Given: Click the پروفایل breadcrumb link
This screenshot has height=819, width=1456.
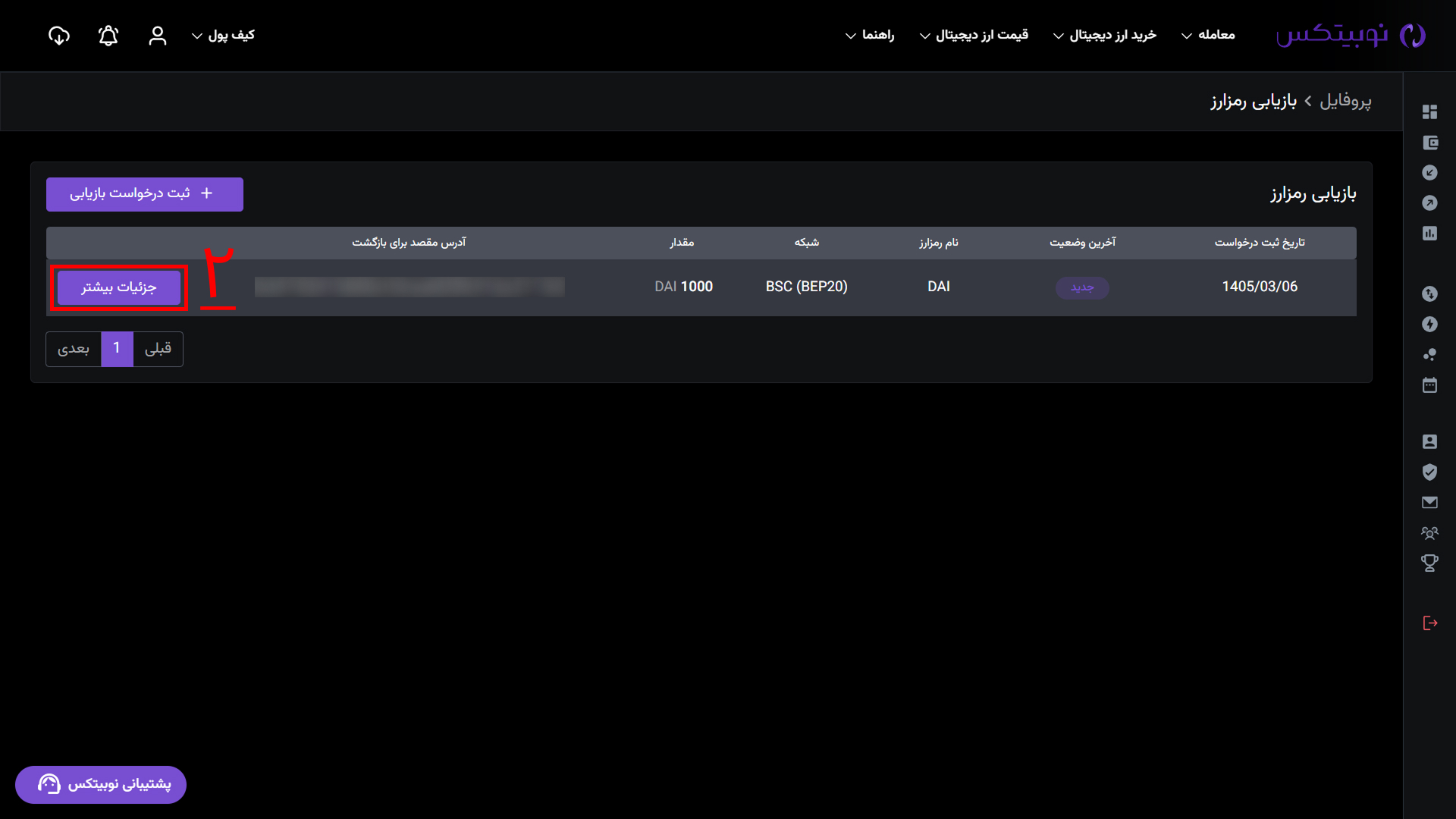Looking at the screenshot, I should coord(1345,101).
